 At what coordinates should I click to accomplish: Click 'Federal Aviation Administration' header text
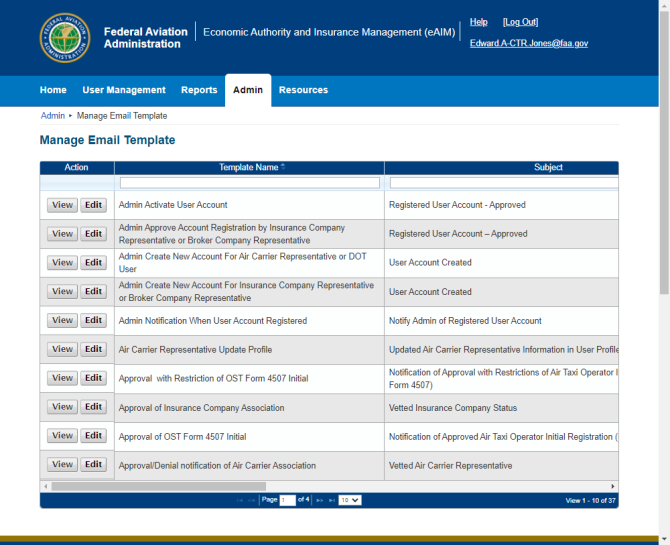point(146,38)
